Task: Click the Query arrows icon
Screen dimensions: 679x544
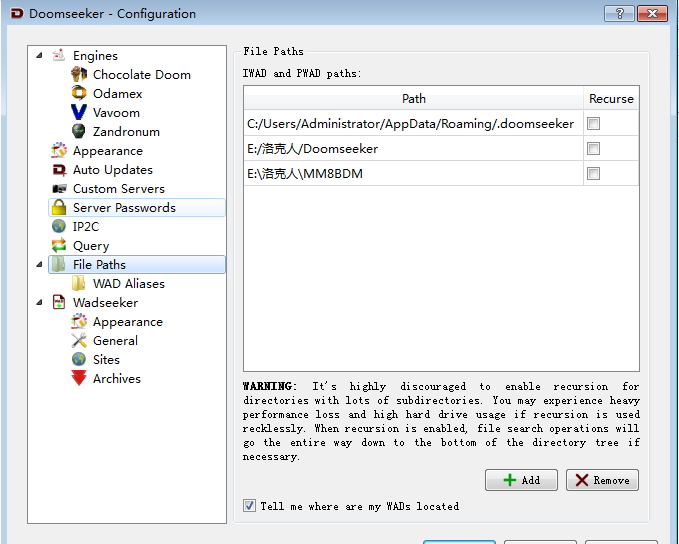Action: tap(58, 245)
